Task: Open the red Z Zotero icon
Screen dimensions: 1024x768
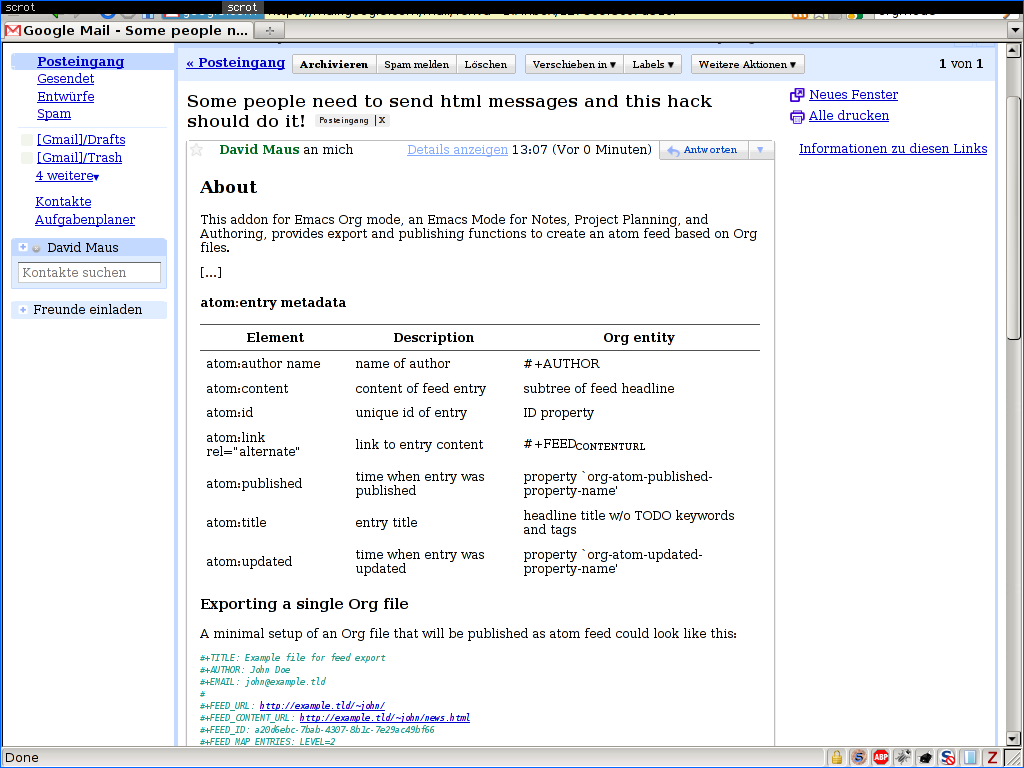Action: (x=993, y=758)
